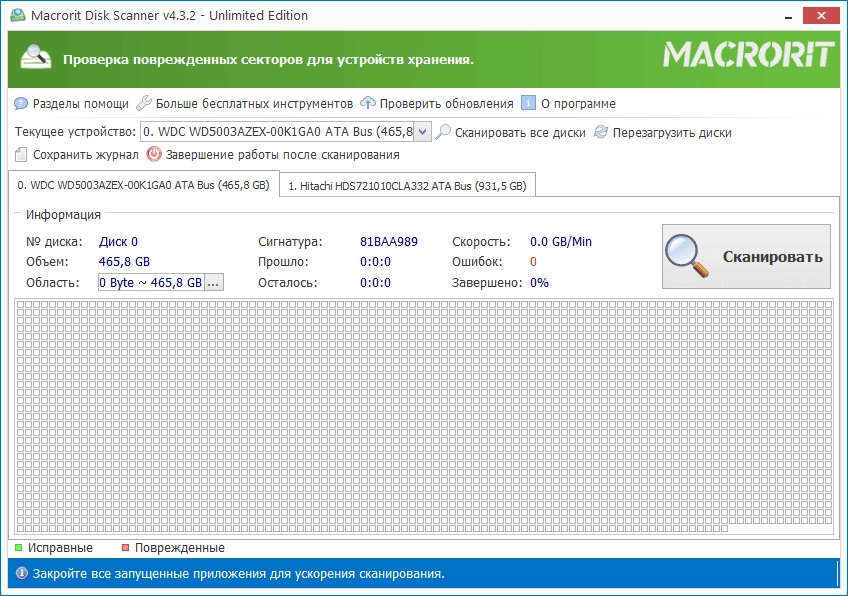
Task: Click the MACRORIT logo in banner
Action: click(x=748, y=55)
